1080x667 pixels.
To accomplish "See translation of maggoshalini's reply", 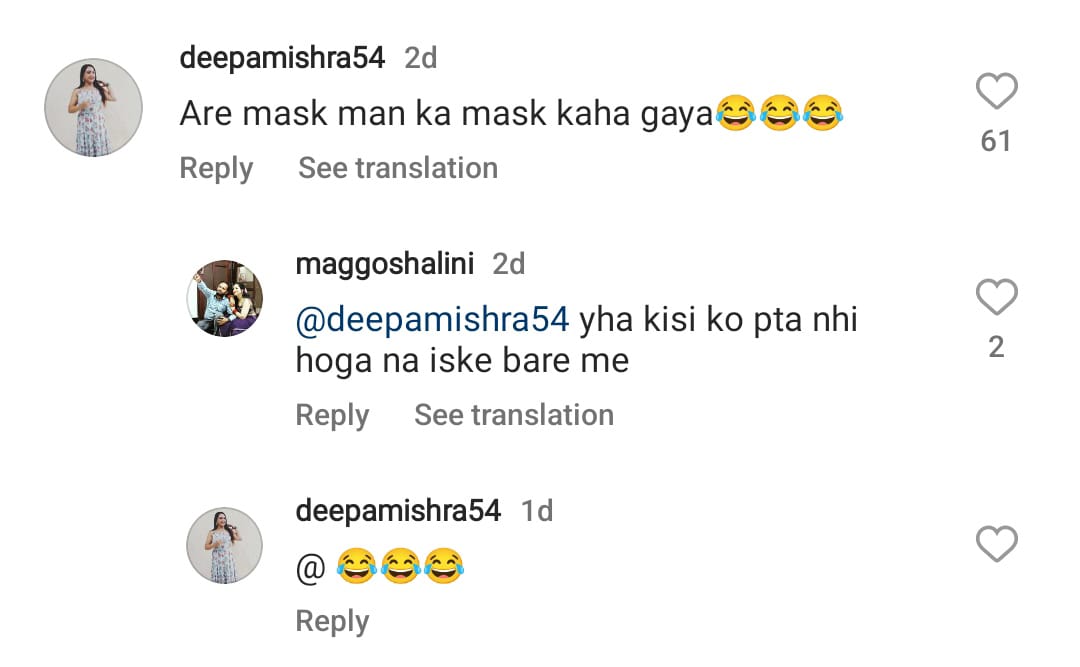I will 514,415.
